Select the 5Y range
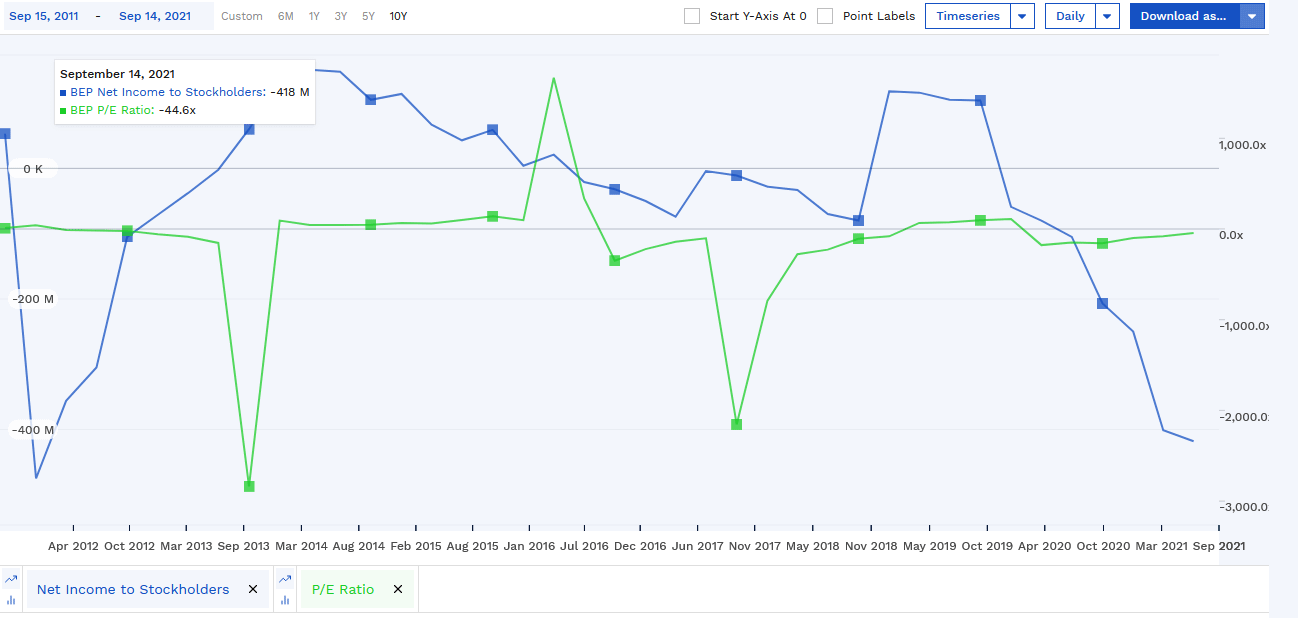 pos(369,16)
